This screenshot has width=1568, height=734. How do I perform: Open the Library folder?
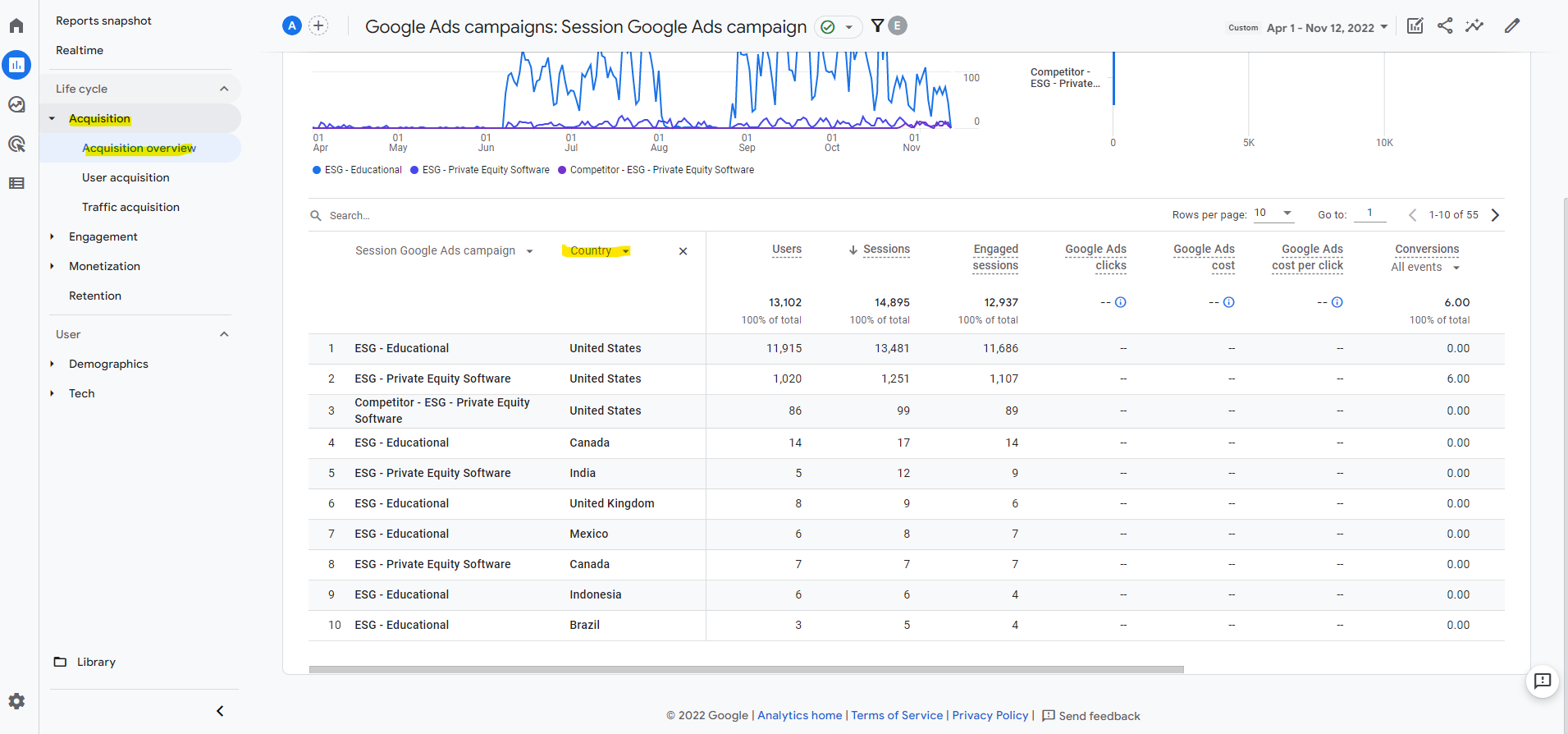click(85, 662)
